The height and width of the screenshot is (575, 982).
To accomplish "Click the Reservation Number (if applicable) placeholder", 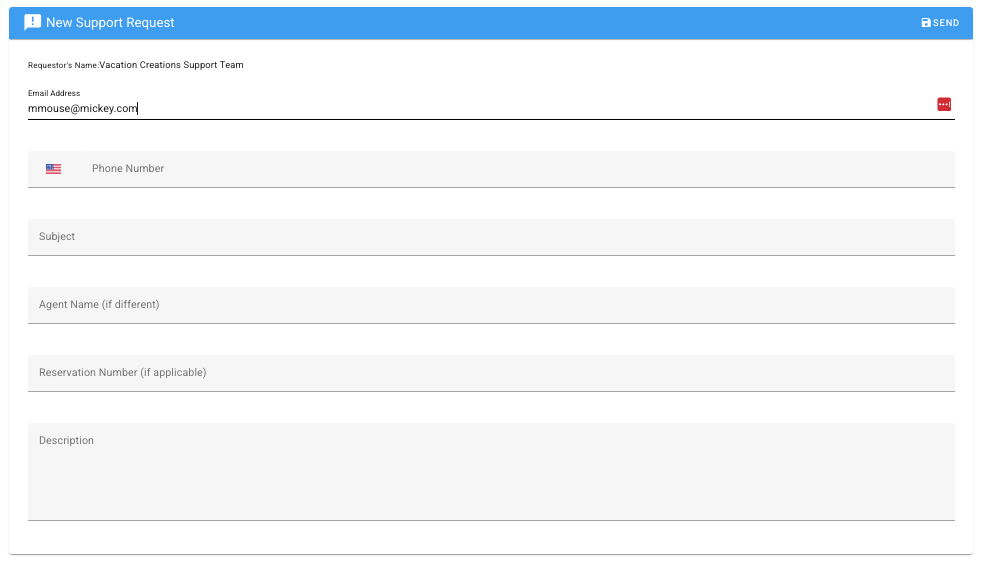I will point(123,373).
